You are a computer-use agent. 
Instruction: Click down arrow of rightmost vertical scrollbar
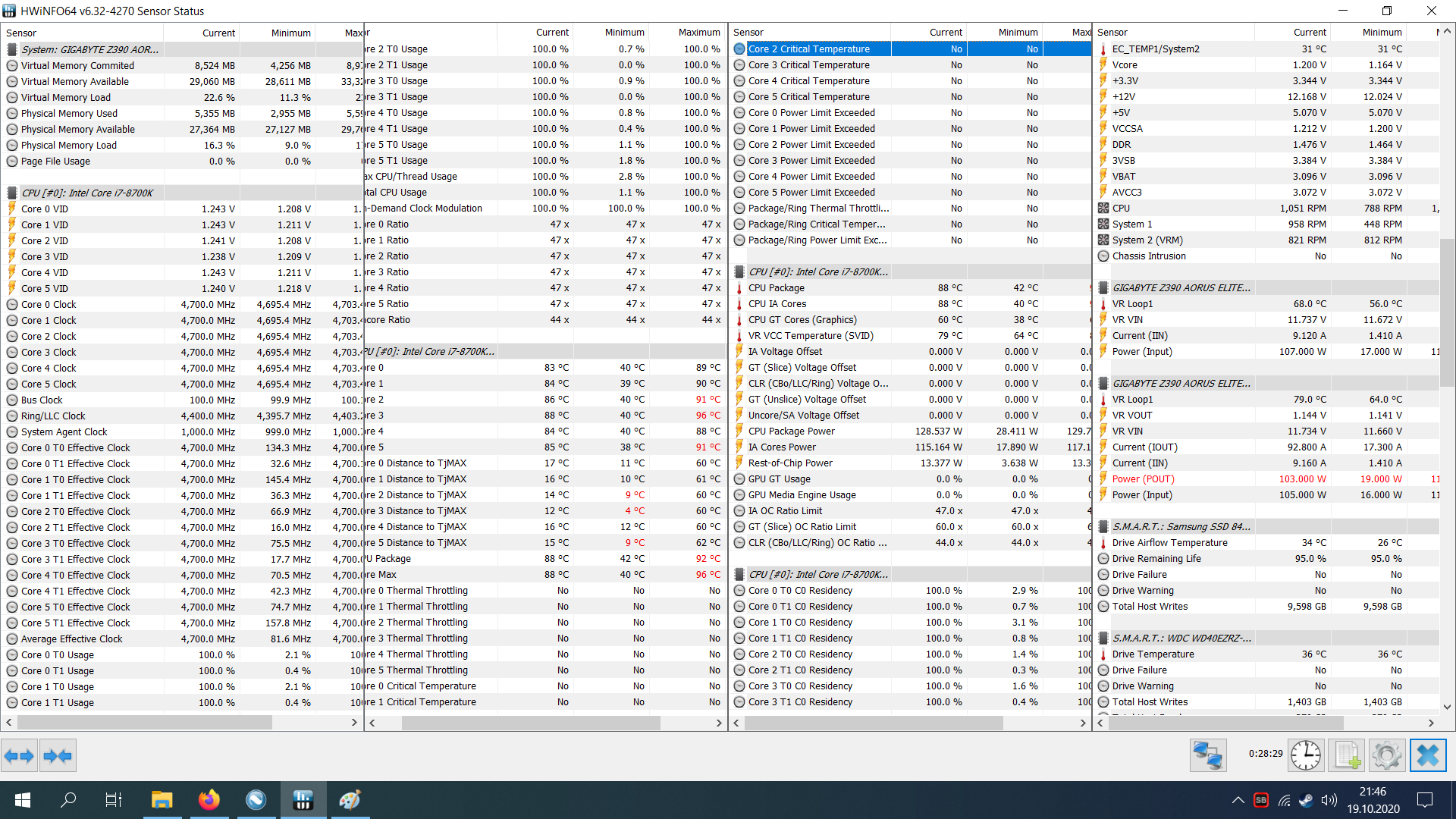(x=1447, y=706)
